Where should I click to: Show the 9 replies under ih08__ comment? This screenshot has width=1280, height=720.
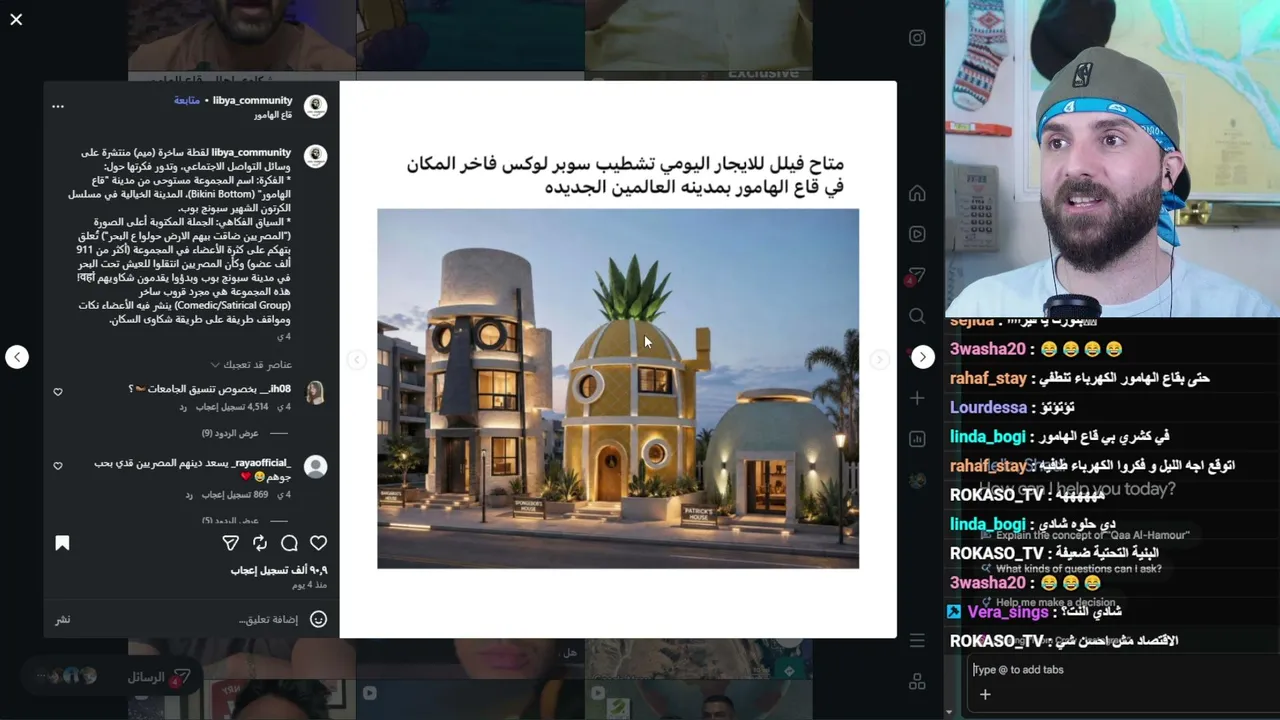point(230,433)
